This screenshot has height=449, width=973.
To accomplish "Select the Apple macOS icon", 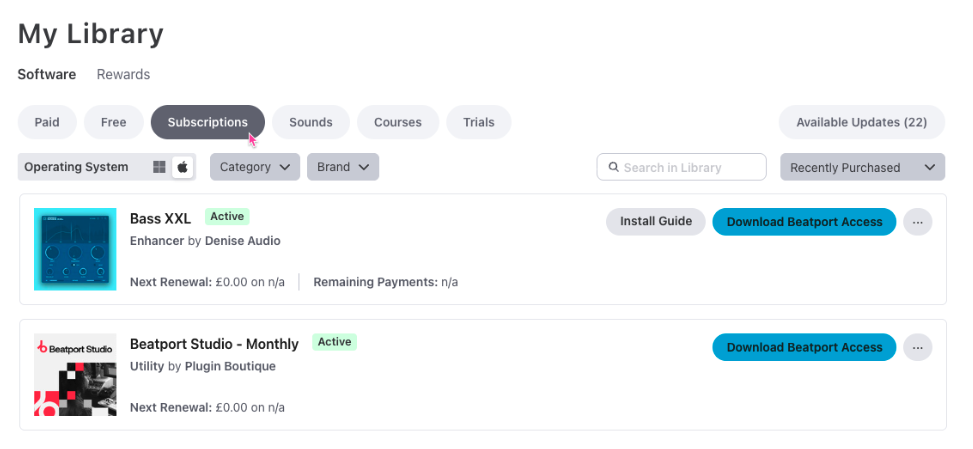I will pyautogui.click(x=183, y=167).
